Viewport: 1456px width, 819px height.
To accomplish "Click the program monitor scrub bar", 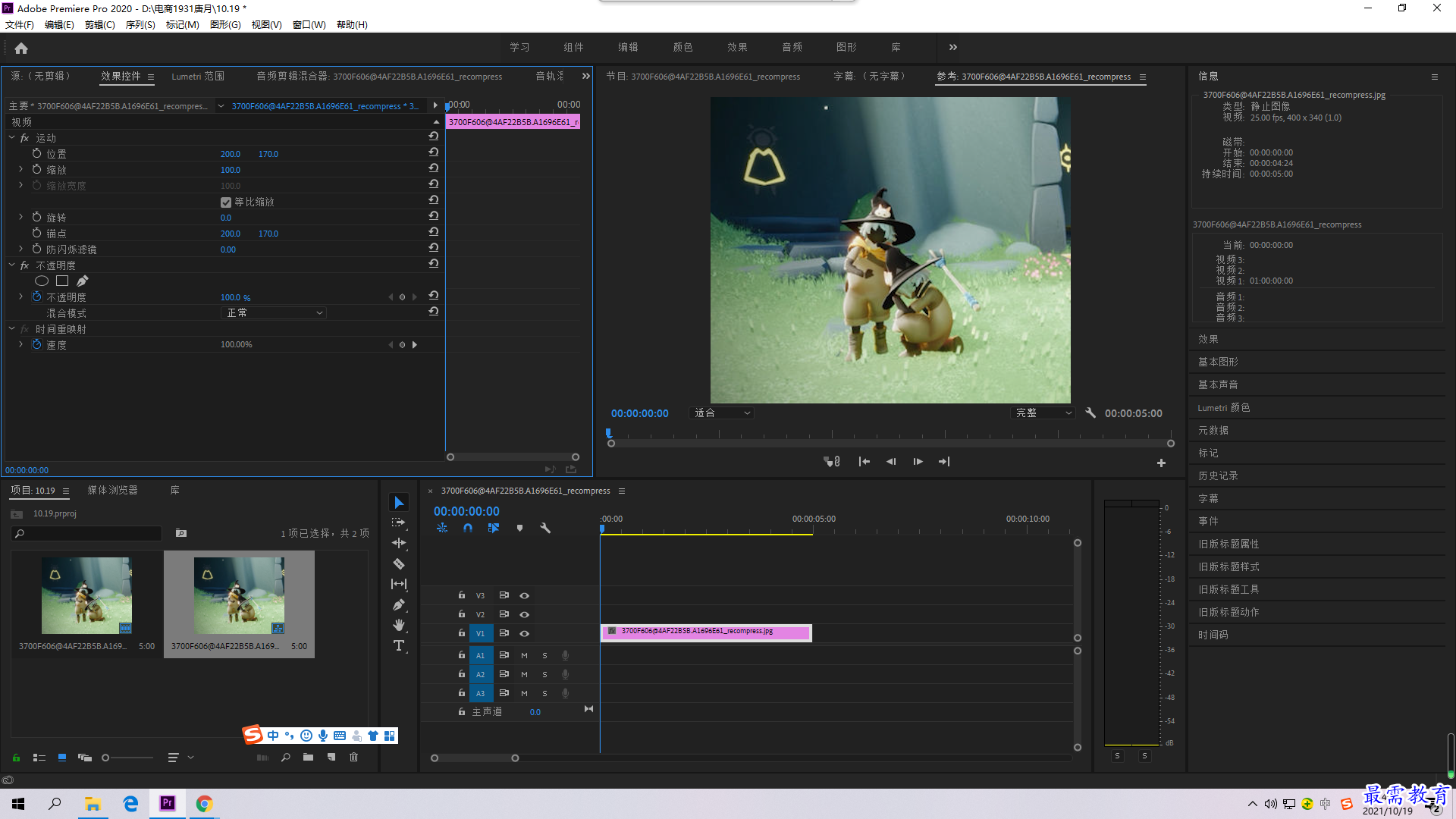I will (891, 443).
